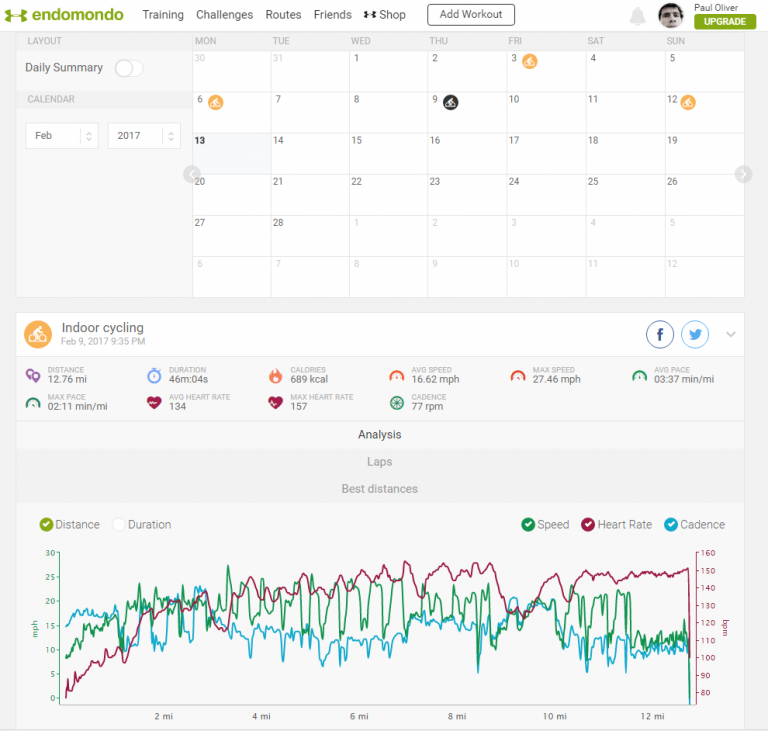Screen dimensions: 768x731
Task: Open the 2017 year dropdown
Action: [x=144, y=136]
